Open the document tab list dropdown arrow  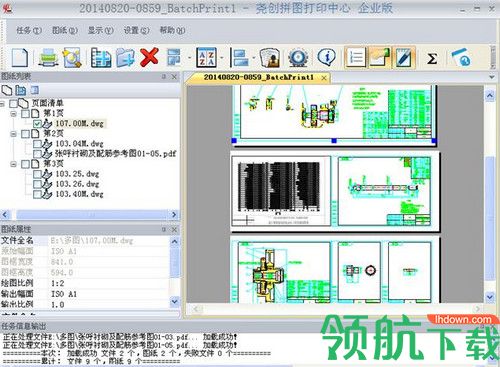[492, 77]
